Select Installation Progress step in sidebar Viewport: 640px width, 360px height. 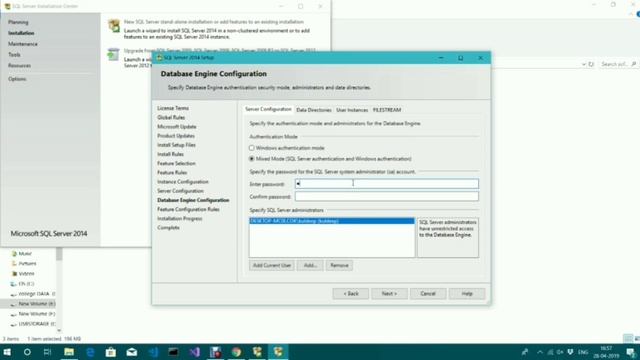click(x=180, y=219)
